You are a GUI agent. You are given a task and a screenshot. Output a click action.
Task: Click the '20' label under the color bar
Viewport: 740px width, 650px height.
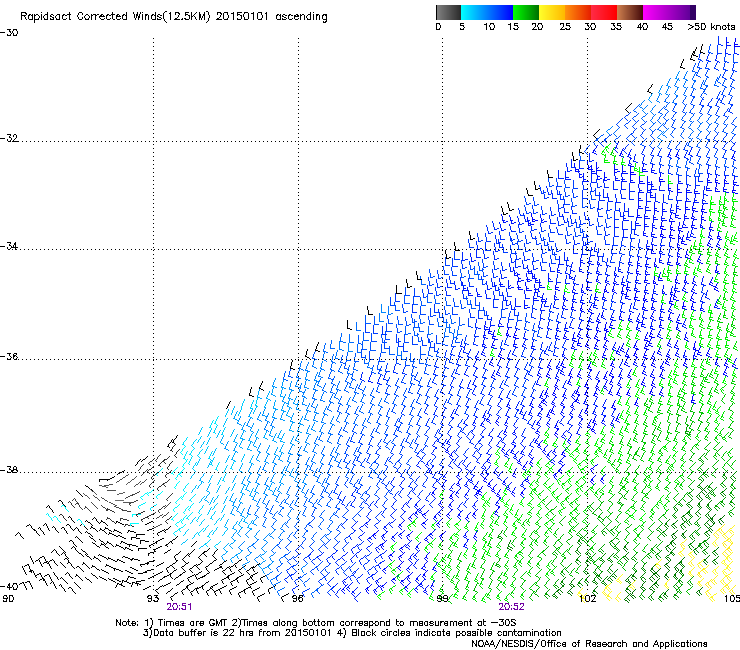537,27
